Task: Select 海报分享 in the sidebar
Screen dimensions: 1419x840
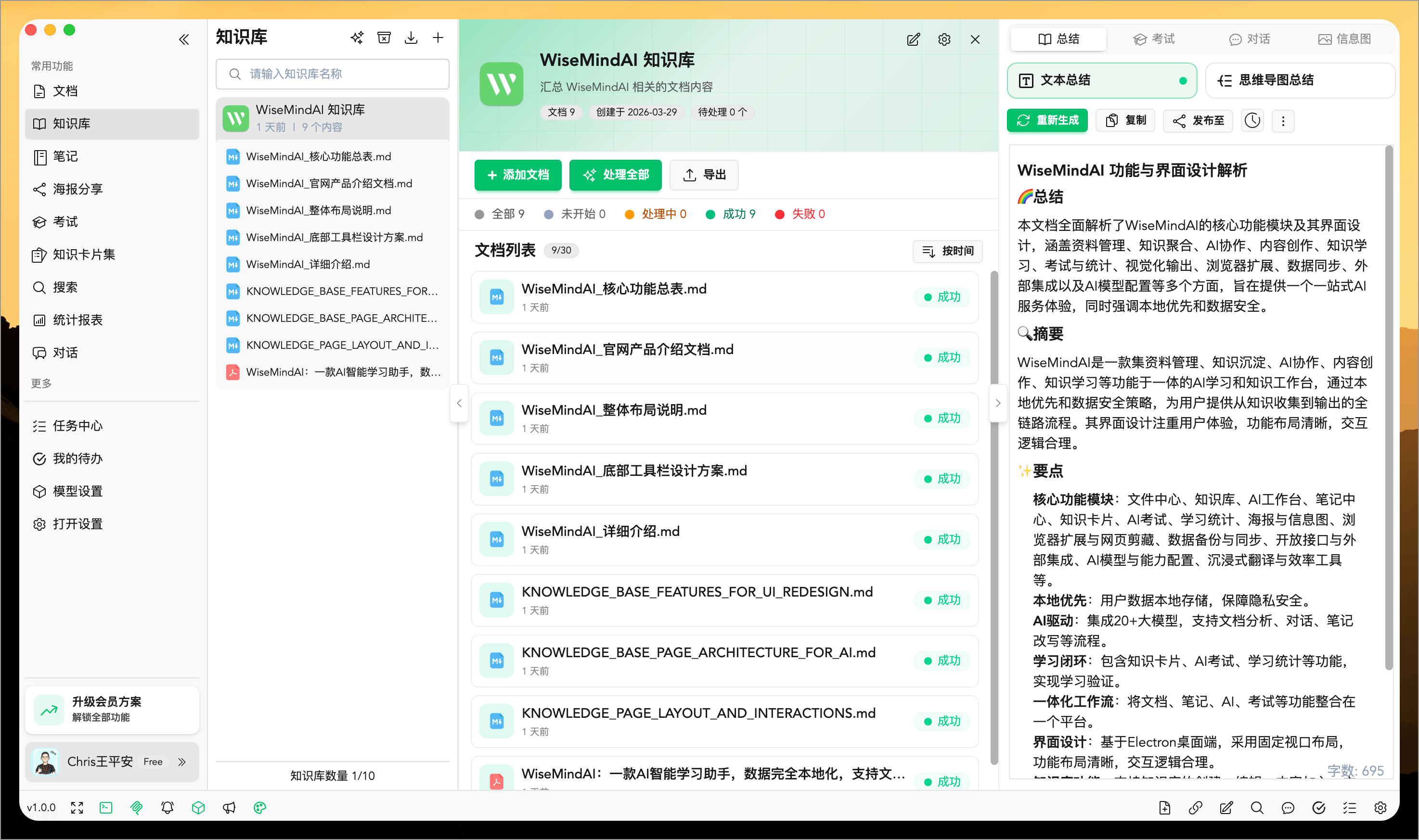Action: click(x=78, y=189)
